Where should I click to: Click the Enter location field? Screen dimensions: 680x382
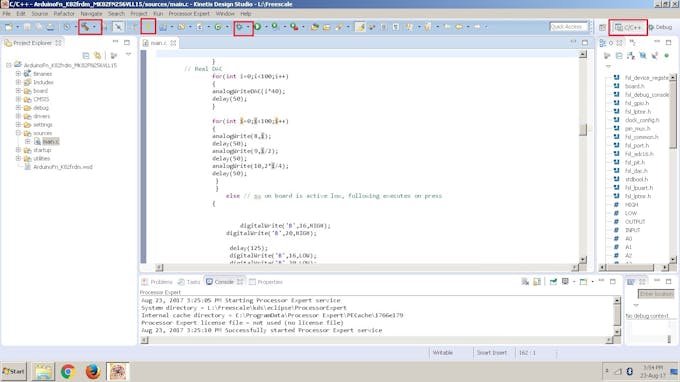click(656, 294)
